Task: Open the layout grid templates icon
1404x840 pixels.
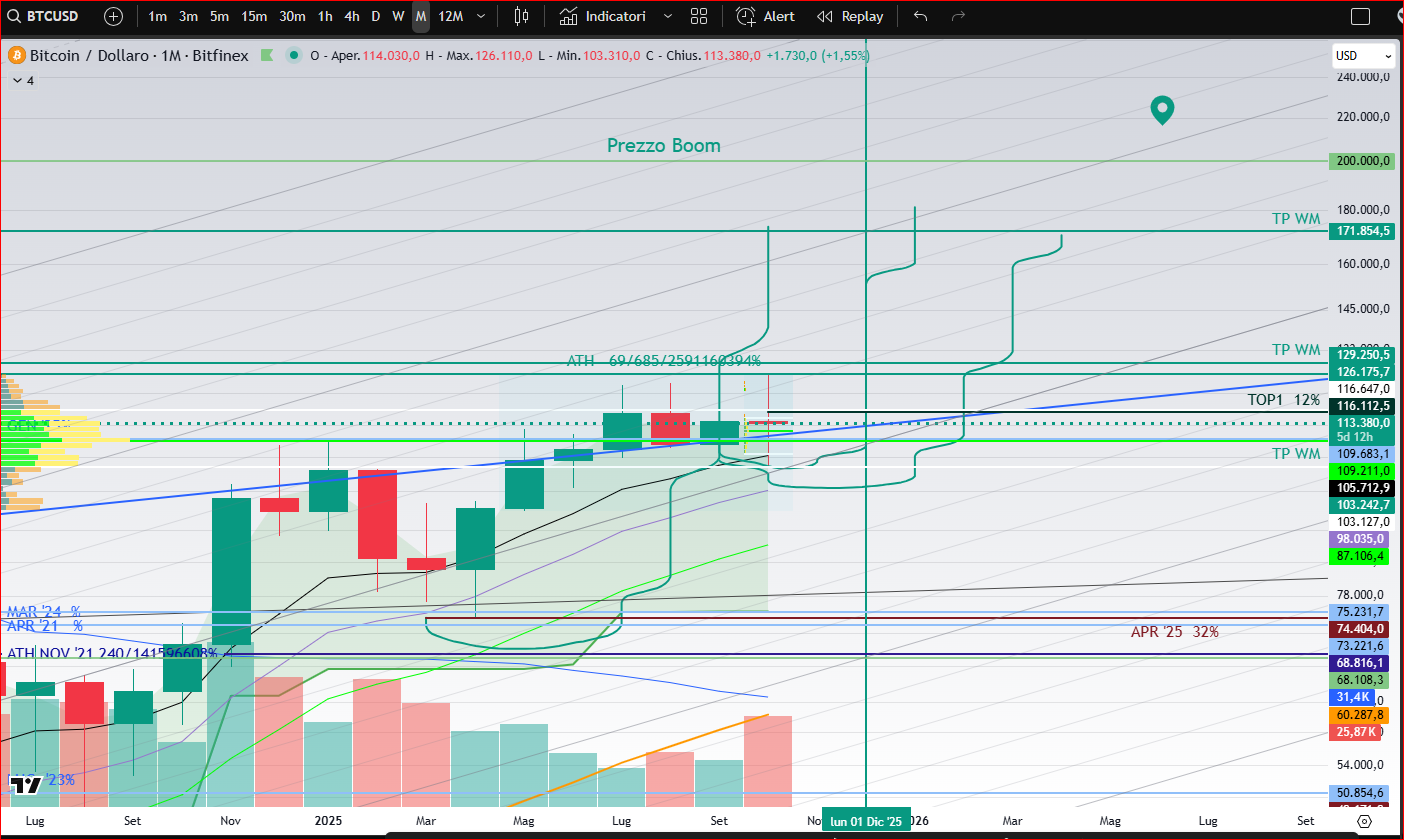Action: coord(699,16)
